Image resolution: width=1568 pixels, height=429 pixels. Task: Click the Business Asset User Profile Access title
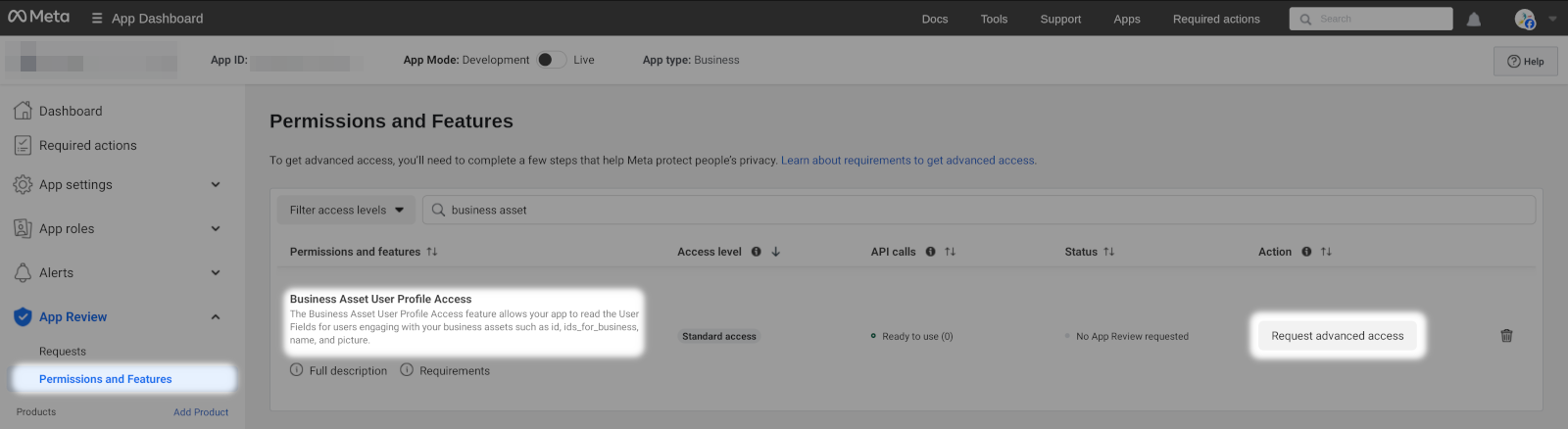click(380, 299)
